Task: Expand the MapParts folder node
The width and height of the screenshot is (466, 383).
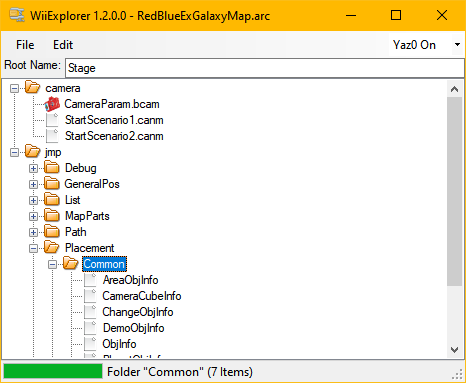Action: (x=33, y=216)
